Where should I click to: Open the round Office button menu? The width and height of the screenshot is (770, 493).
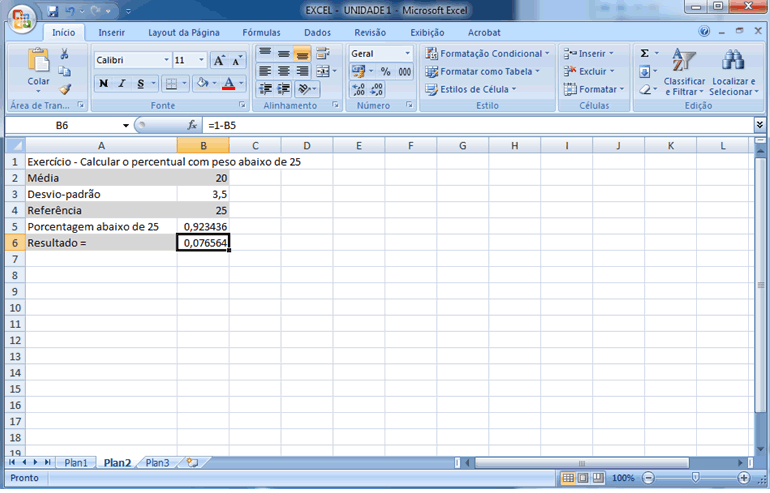[x=22, y=18]
